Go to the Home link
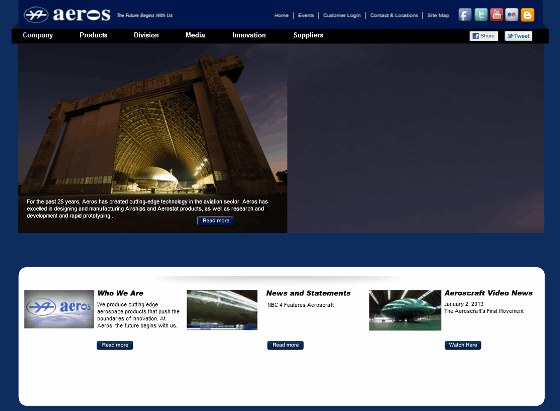 tap(281, 15)
